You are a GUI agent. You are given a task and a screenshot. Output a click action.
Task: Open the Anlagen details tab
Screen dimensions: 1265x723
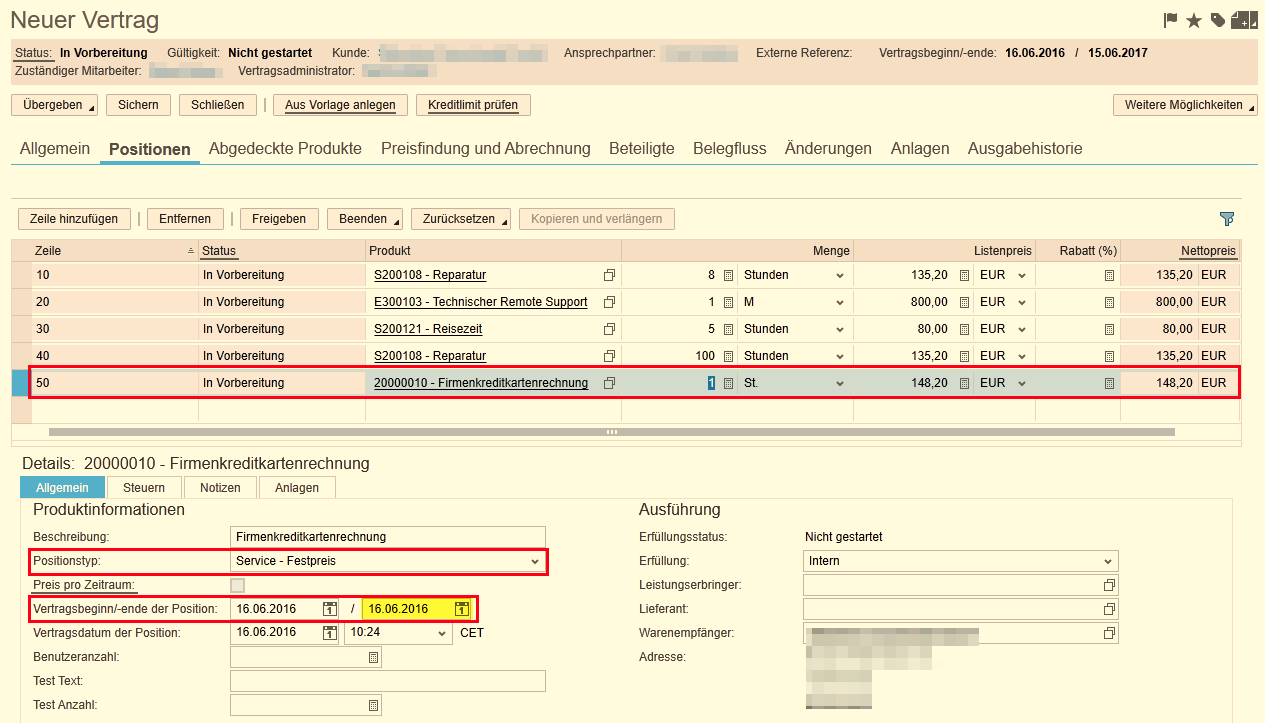(x=297, y=488)
